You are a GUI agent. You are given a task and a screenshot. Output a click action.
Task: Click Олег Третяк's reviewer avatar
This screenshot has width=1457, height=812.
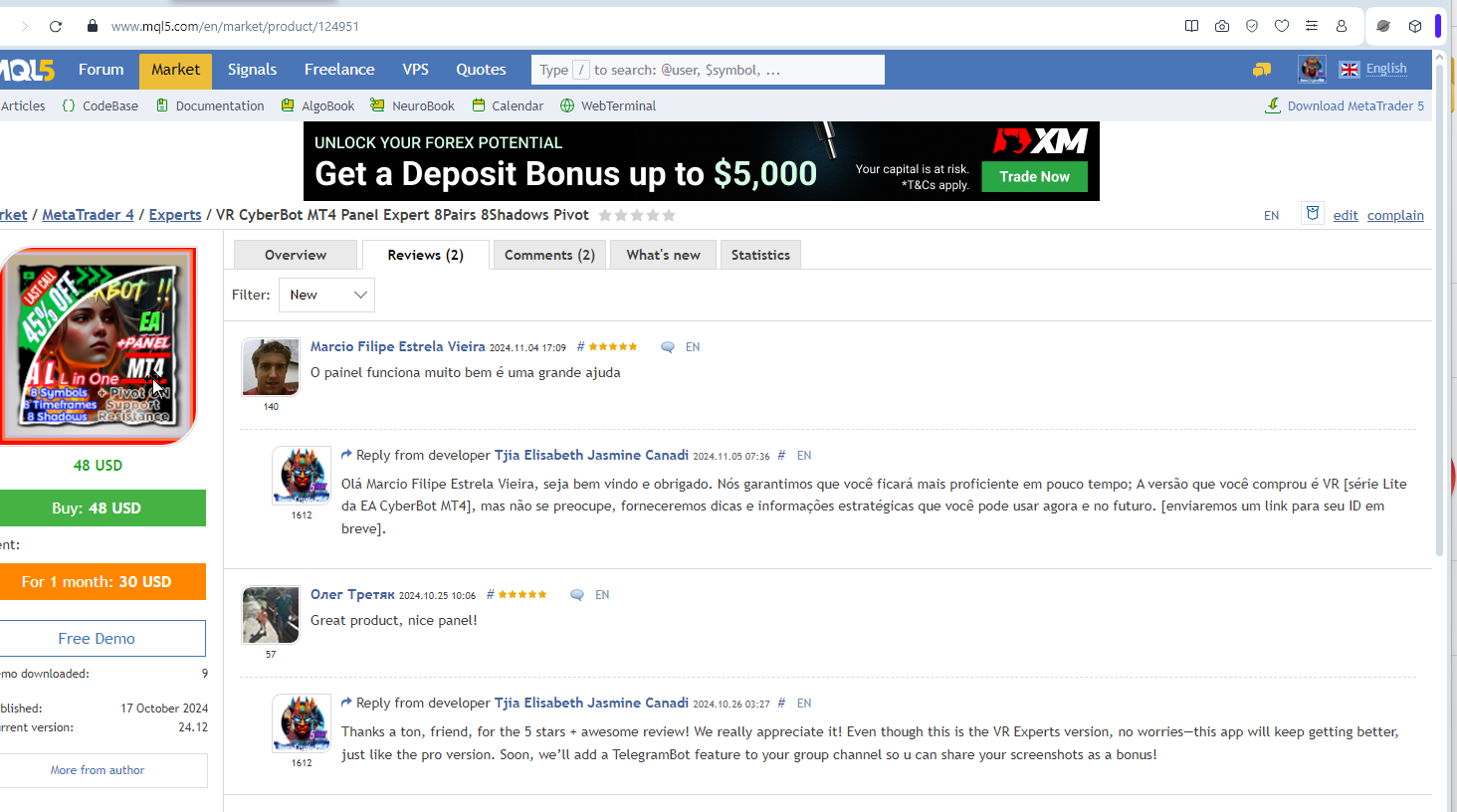(271, 615)
